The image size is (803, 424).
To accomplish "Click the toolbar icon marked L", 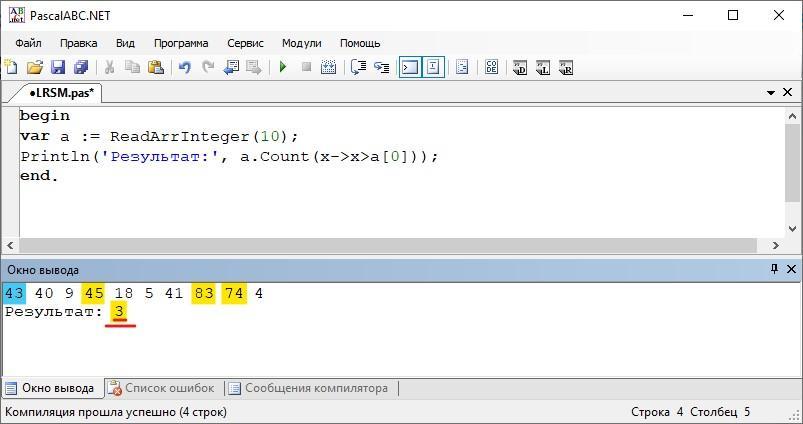I will pos(543,67).
